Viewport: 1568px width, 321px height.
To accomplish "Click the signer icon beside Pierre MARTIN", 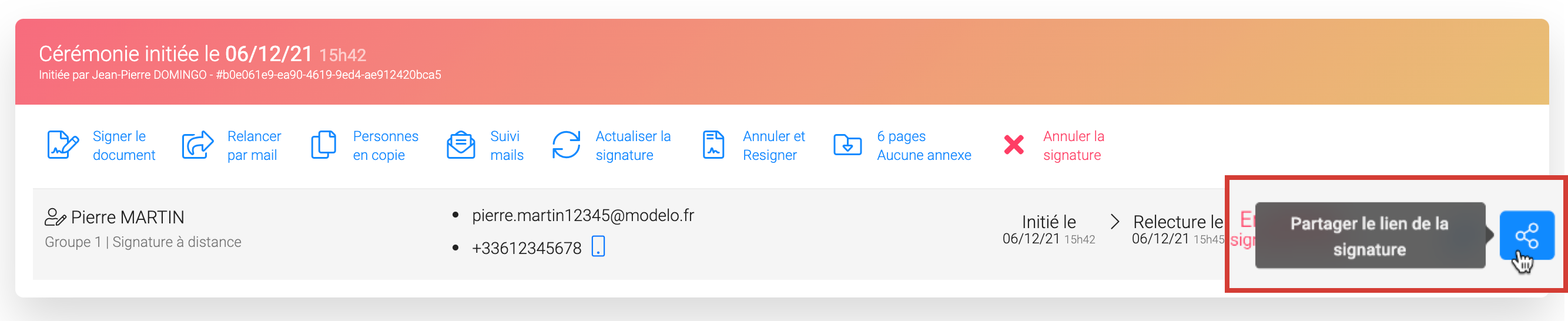I will tap(55, 218).
